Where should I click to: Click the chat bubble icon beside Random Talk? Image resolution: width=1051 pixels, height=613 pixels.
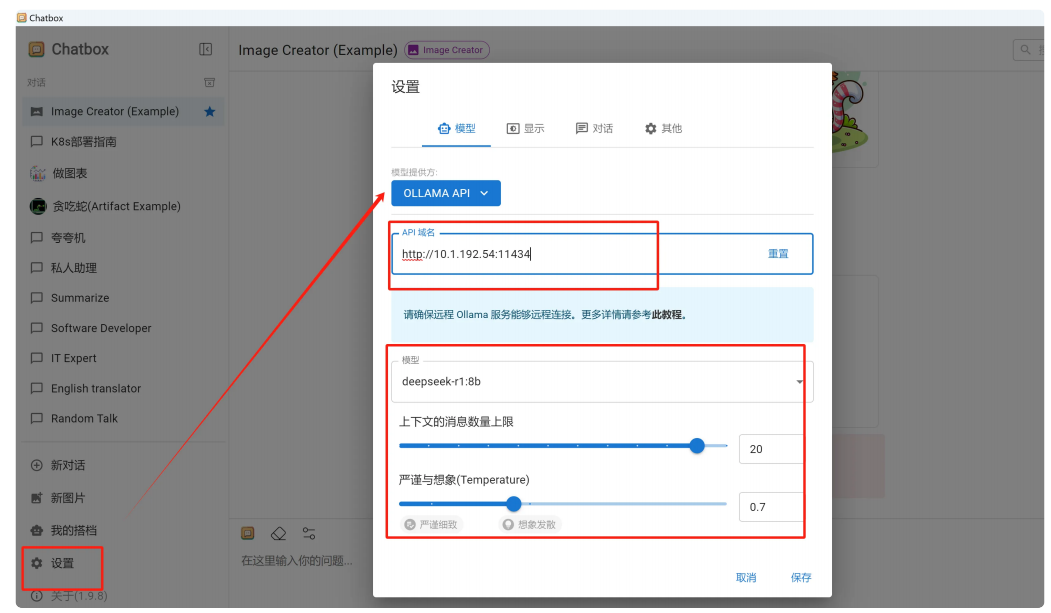coord(37,418)
